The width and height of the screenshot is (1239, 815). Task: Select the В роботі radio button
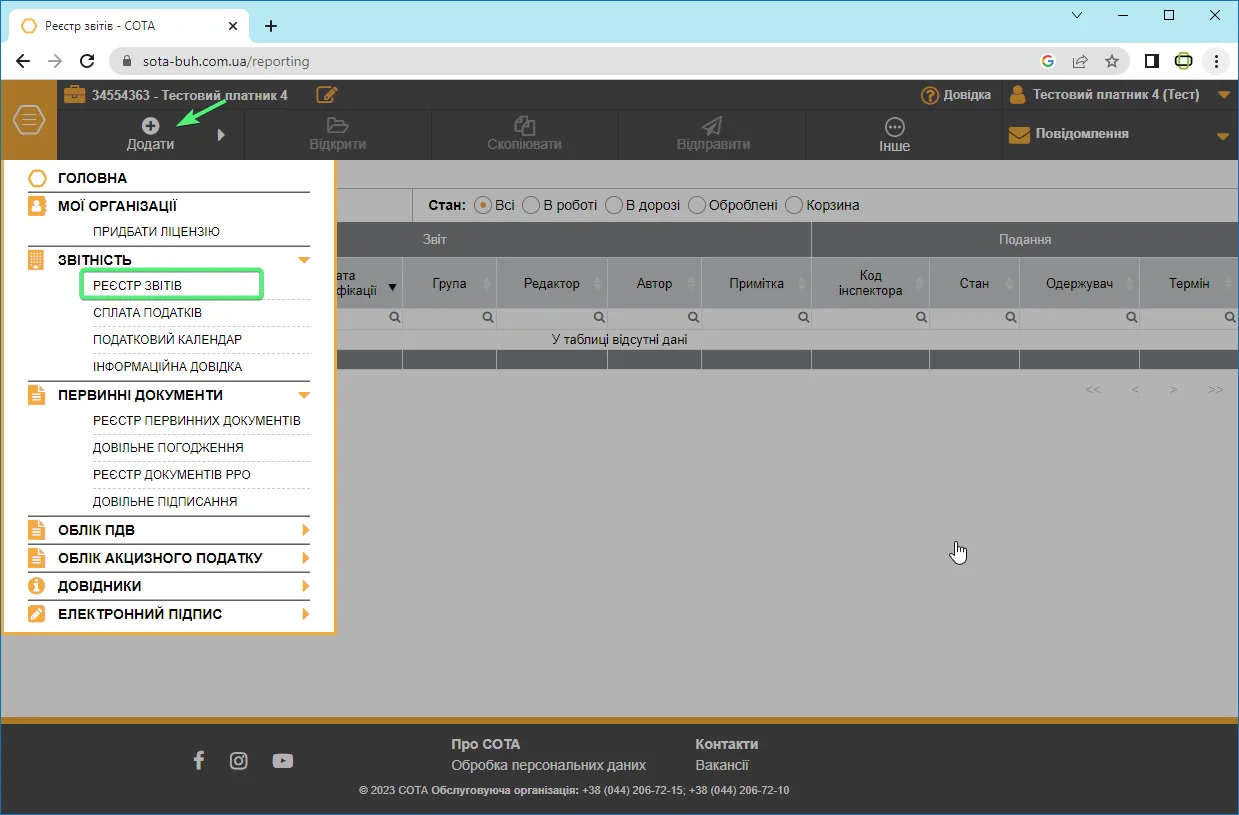(531, 205)
